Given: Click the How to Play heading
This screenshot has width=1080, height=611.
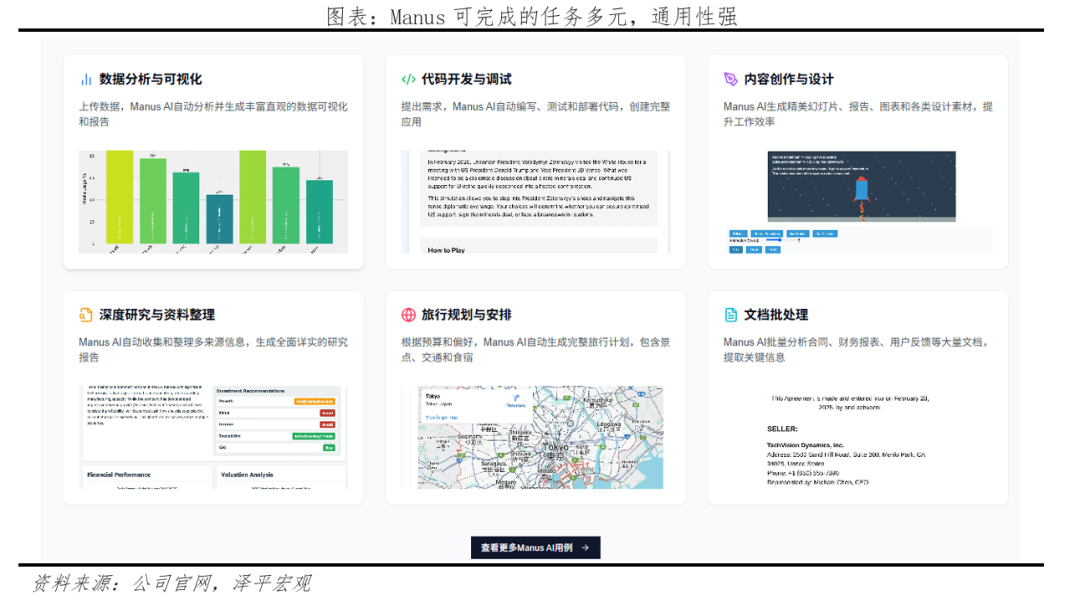Looking at the screenshot, I should (x=446, y=250).
